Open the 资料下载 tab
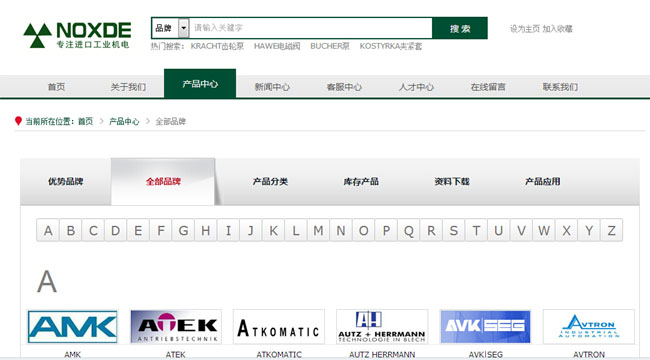Image resolution: width=650 pixels, height=360 pixels. tap(452, 181)
